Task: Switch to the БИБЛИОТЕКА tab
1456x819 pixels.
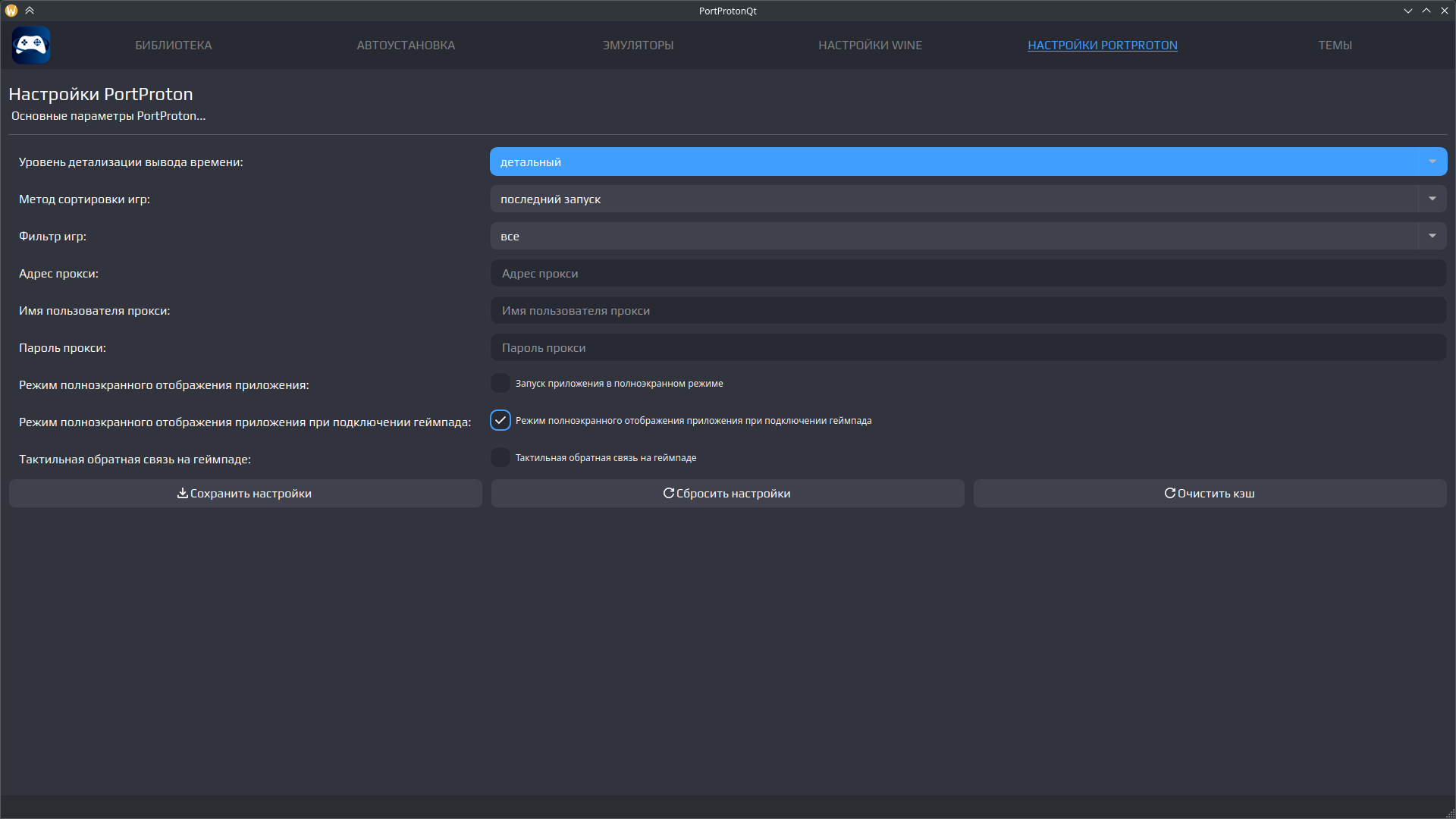Action: point(174,45)
